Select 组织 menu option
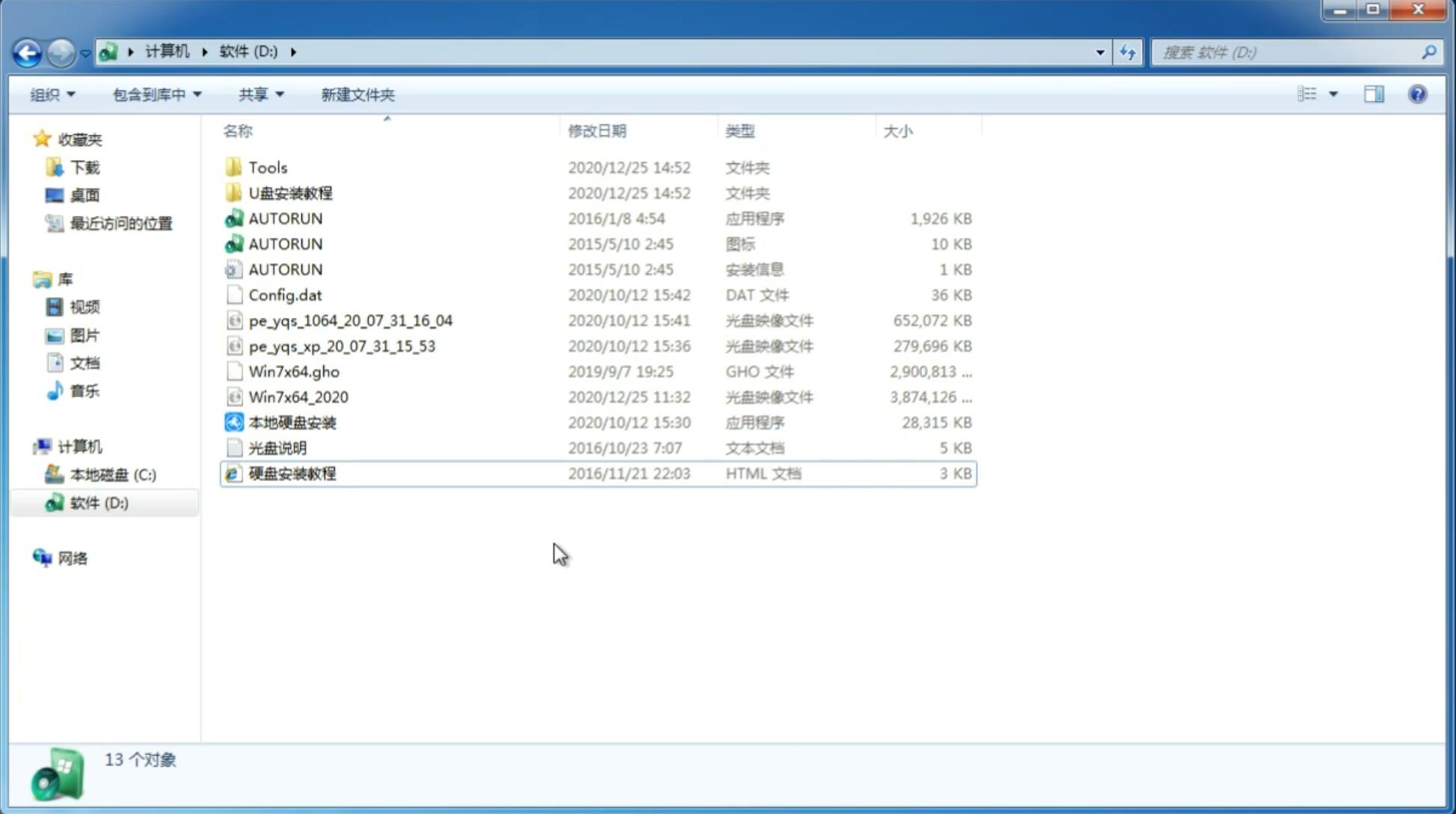Image resolution: width=1456 pixels, height=814 pixels. click(x=52, y=94)
